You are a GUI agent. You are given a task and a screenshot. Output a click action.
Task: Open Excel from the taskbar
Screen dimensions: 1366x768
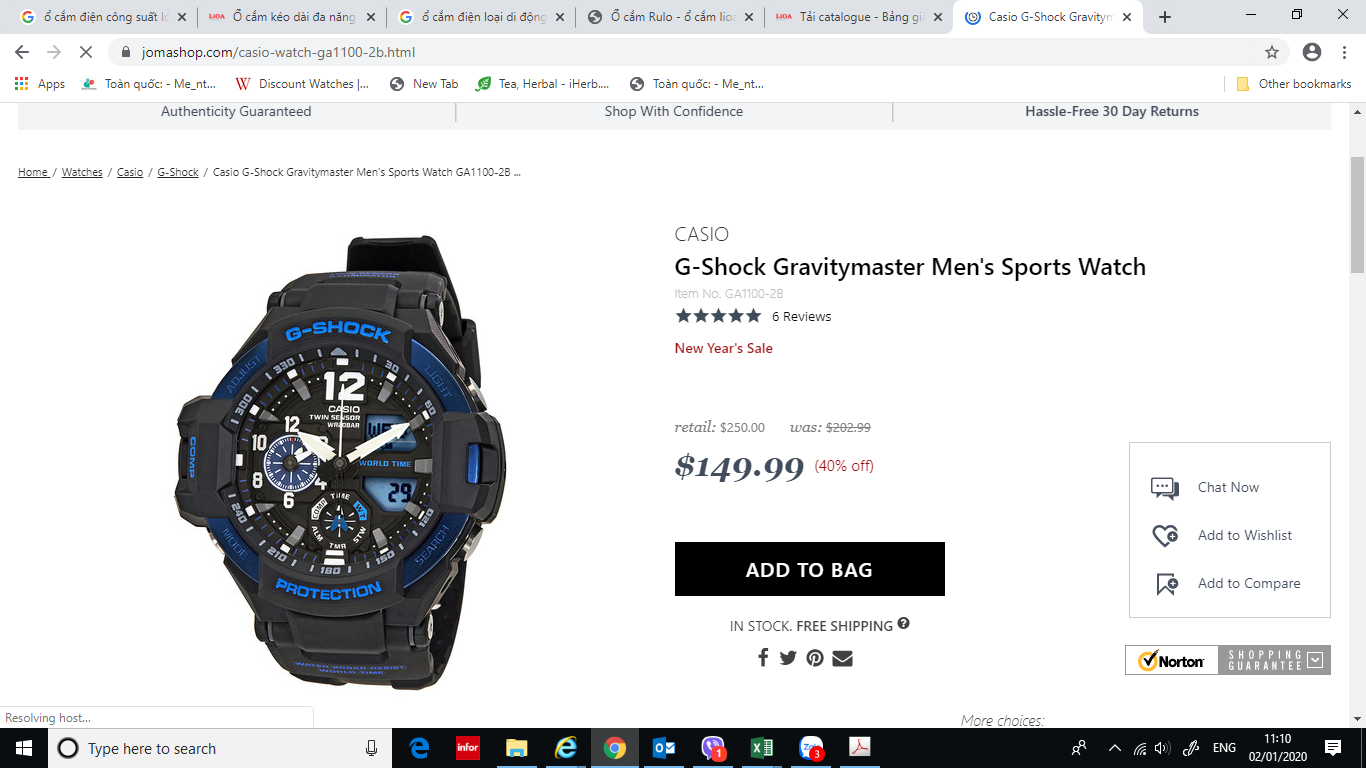[761, 748]
